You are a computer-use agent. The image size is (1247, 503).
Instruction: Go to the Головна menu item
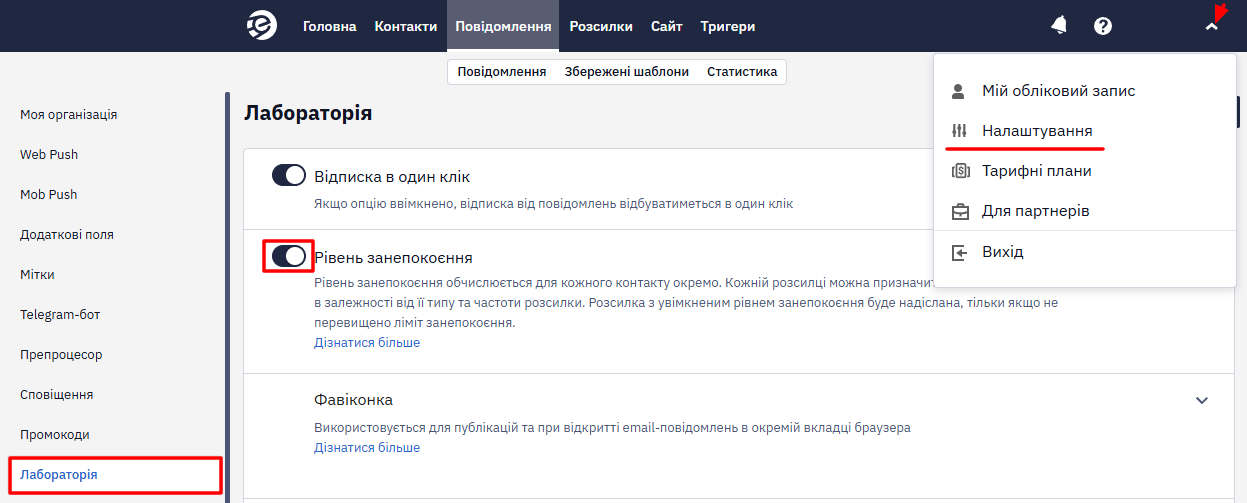330,26
